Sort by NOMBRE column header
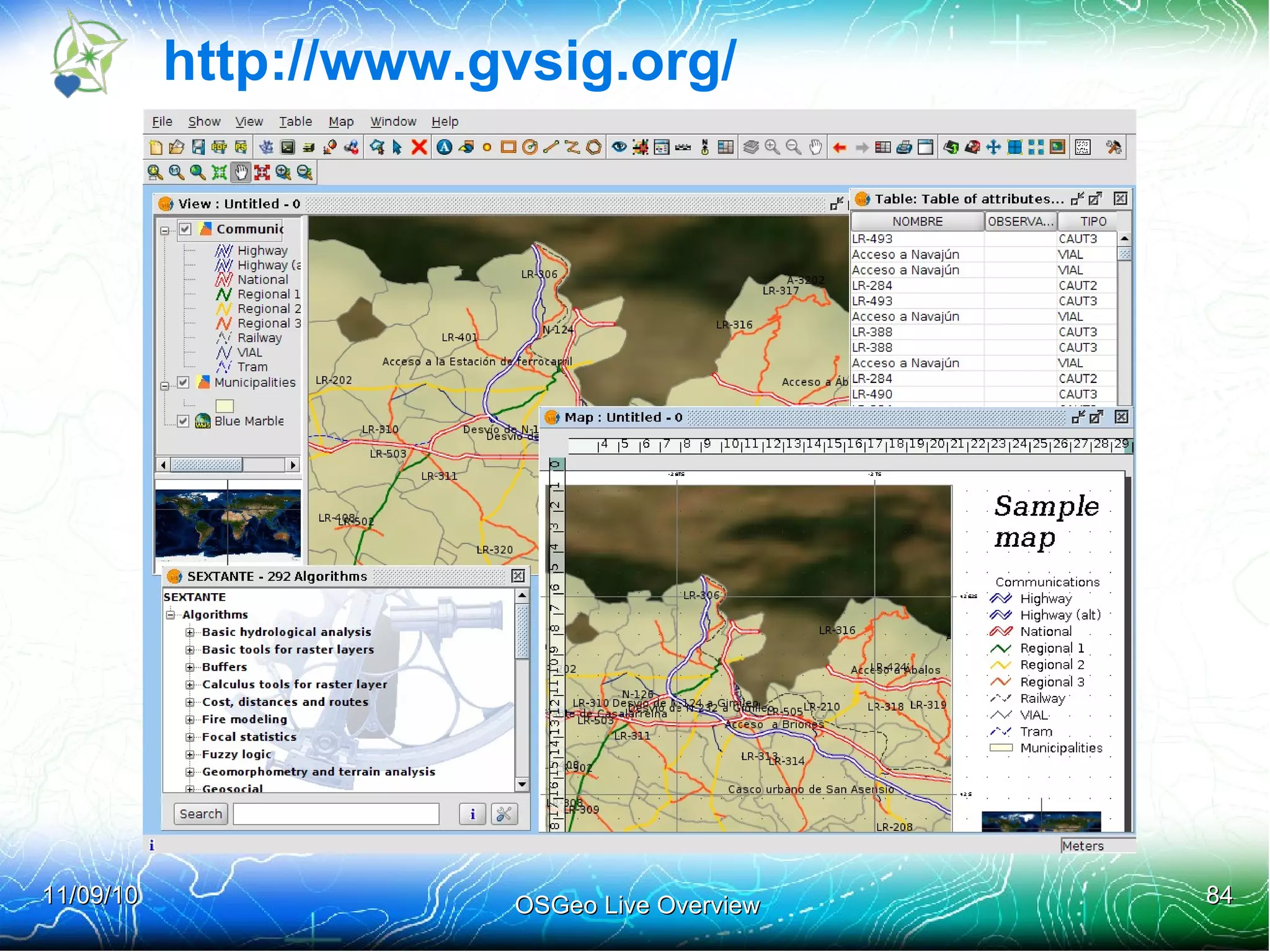The height and width of the screenshot is (952, 1270). click(x=917, y=221)
